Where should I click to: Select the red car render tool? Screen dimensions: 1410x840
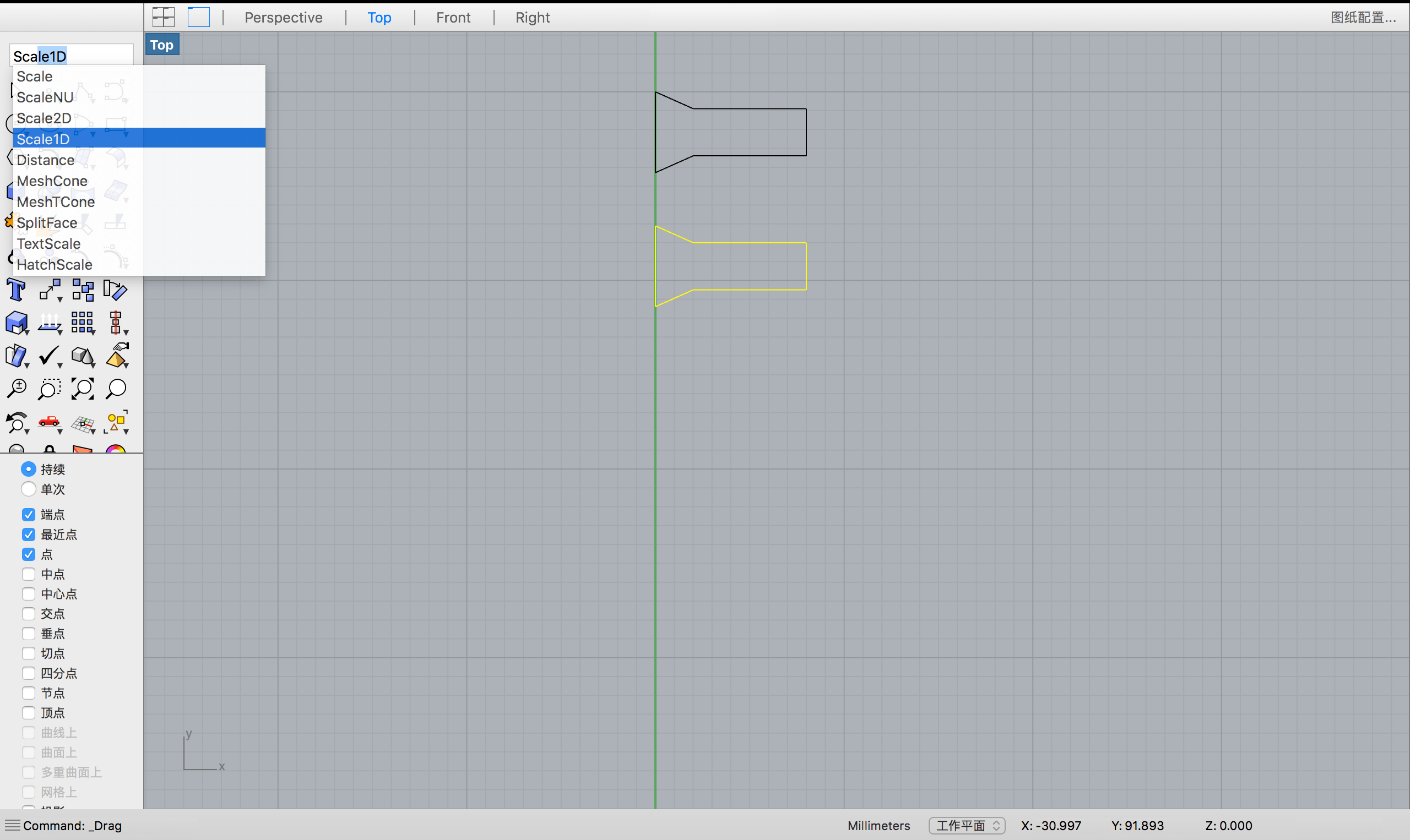pos(49,422)
